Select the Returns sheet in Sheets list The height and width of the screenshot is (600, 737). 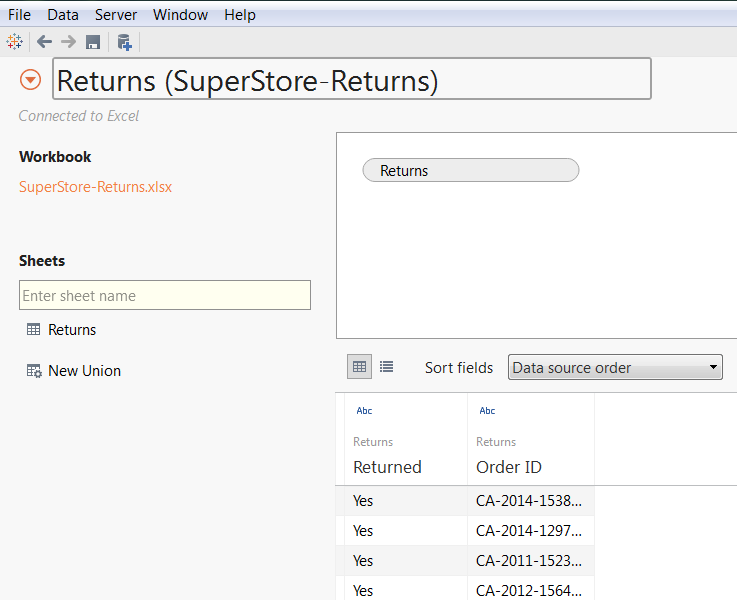(x=72, y=329)
